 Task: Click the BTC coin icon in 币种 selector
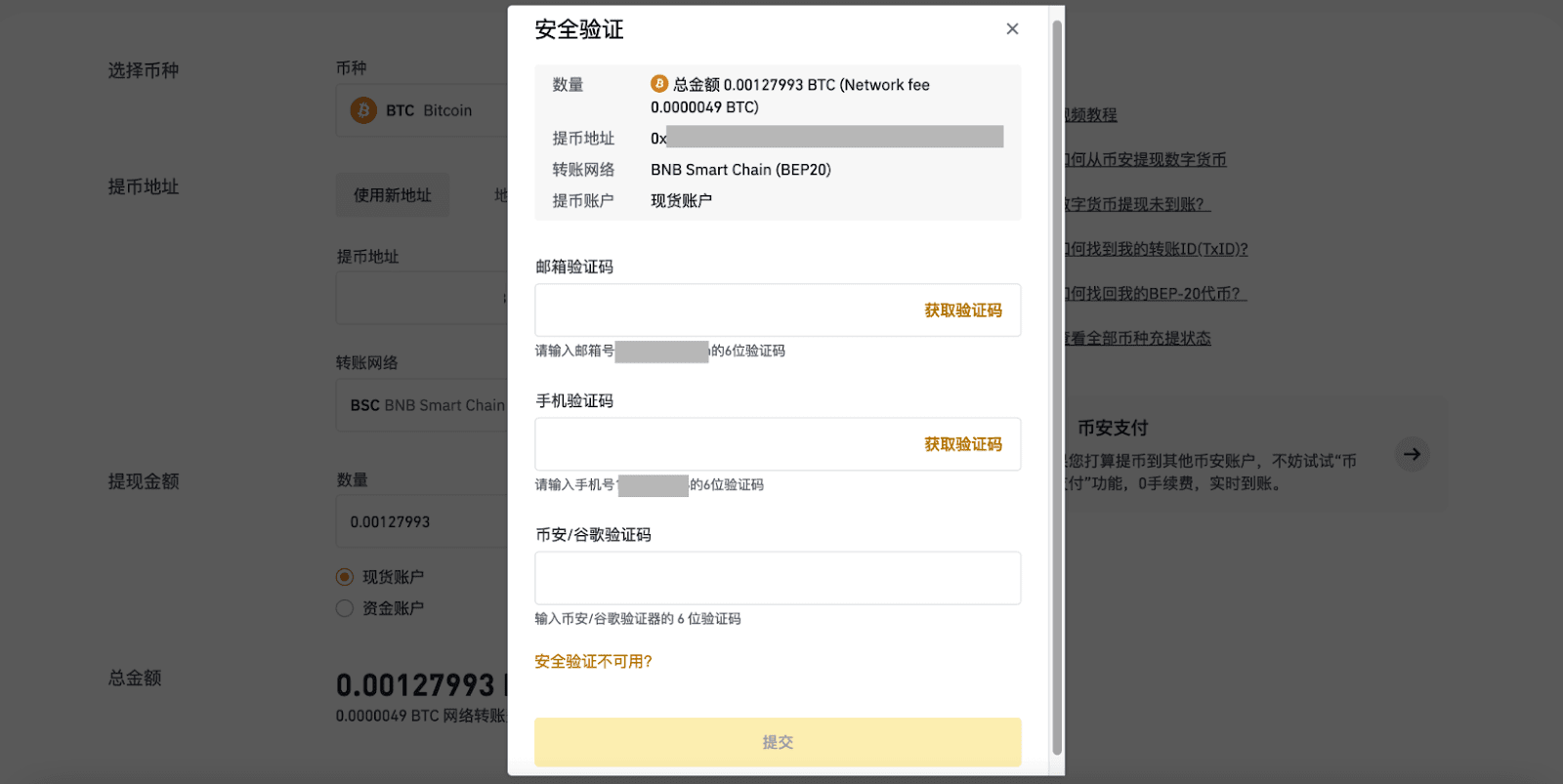(x=363, y=110)
